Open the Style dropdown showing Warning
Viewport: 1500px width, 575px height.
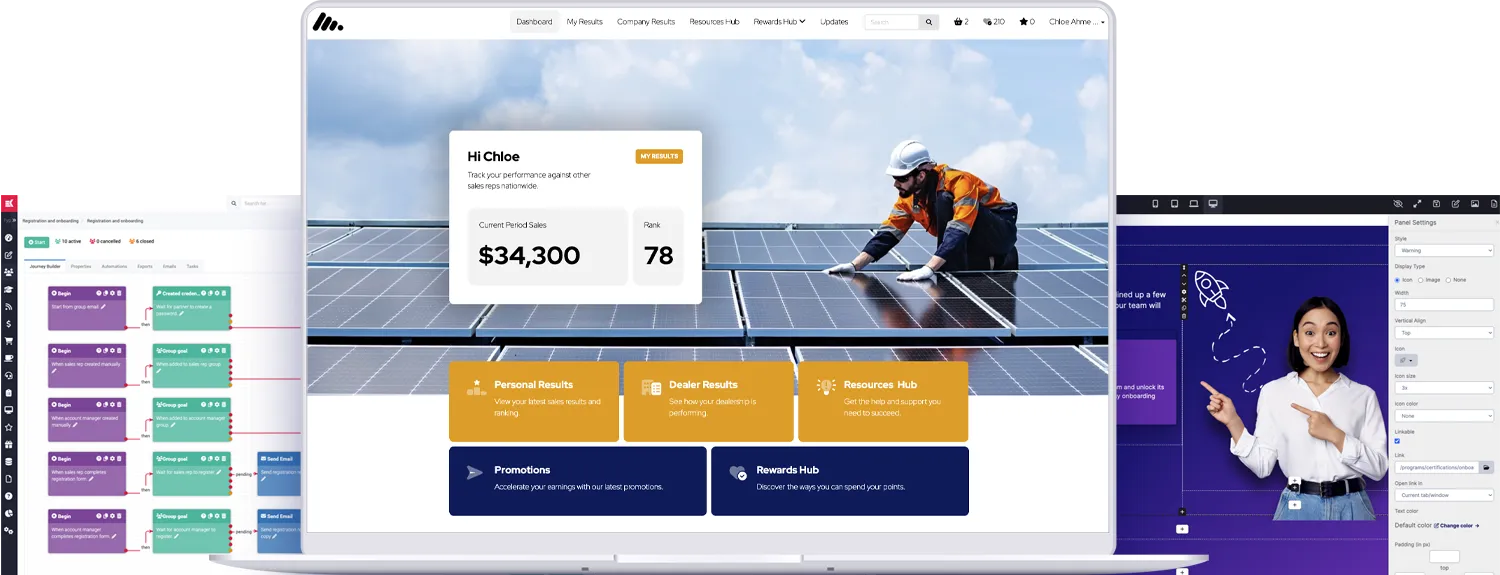(1443, 250)
